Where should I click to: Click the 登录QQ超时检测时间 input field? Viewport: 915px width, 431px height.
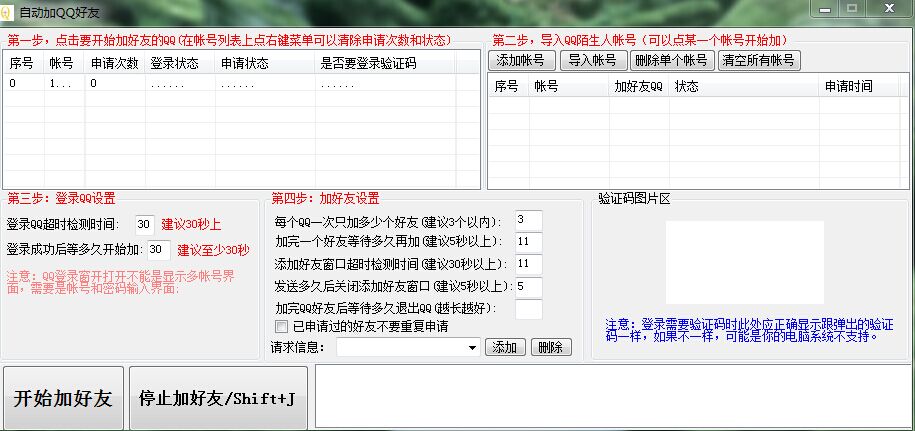point(145,223)
